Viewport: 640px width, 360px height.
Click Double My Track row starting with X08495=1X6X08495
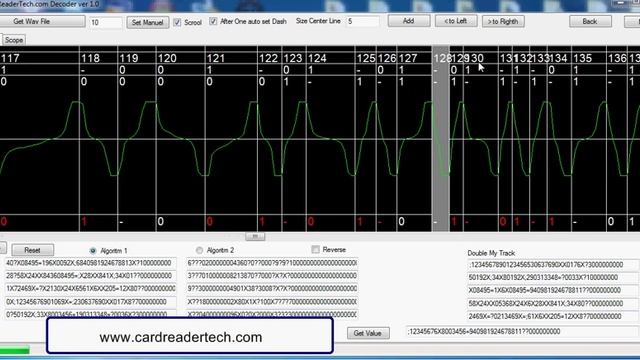[x=553, y=290]
